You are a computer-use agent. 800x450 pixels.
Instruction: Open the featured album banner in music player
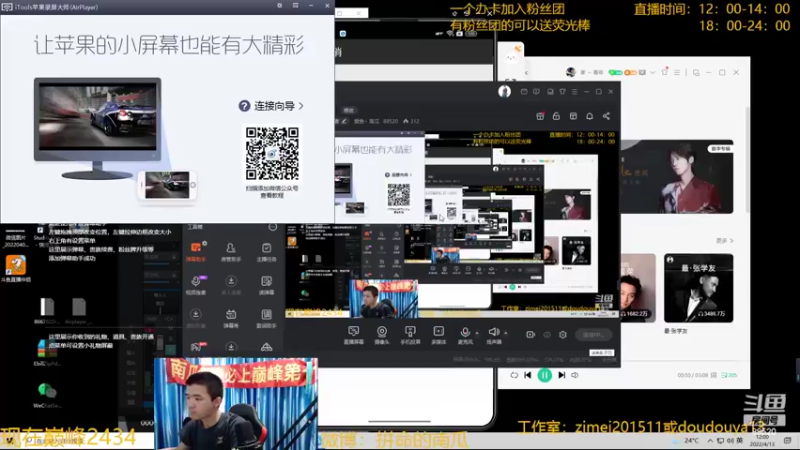(677, 177)
